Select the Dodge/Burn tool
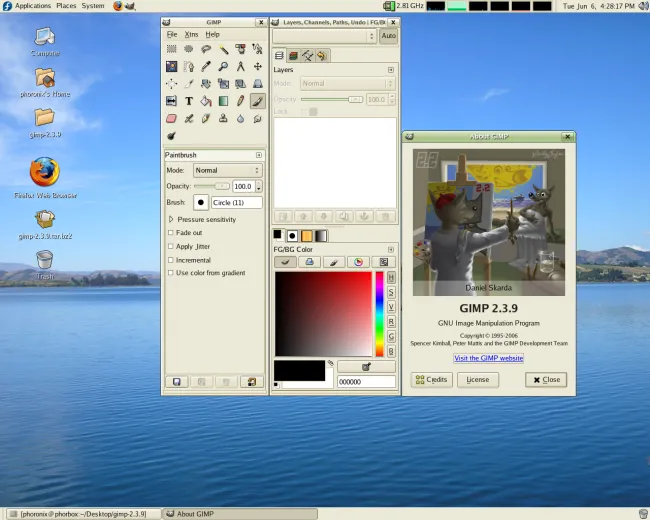650x520 pixels. coord(171,136)
